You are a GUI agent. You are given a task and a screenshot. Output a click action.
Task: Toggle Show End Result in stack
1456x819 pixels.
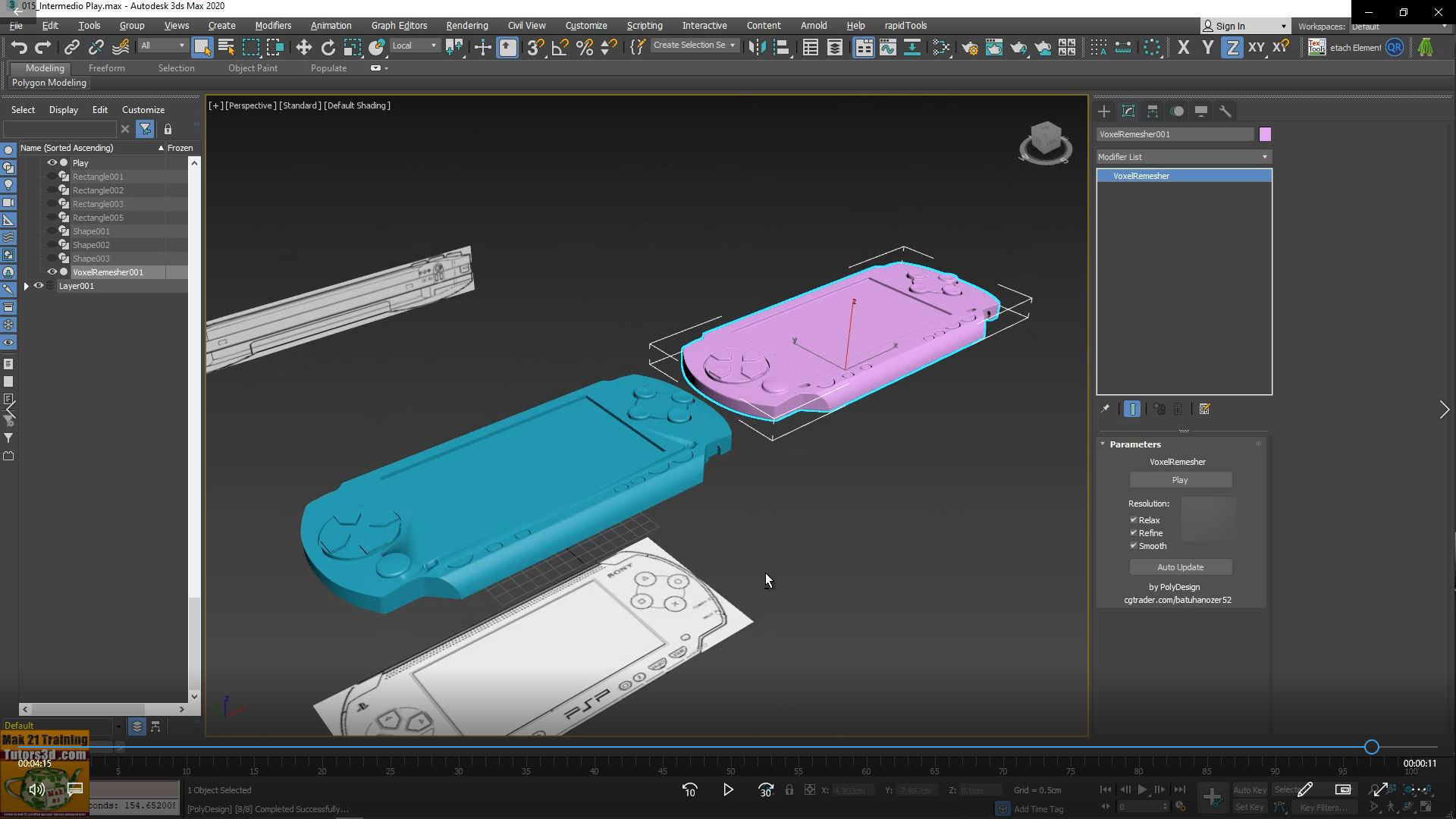tap(1132, 409)
